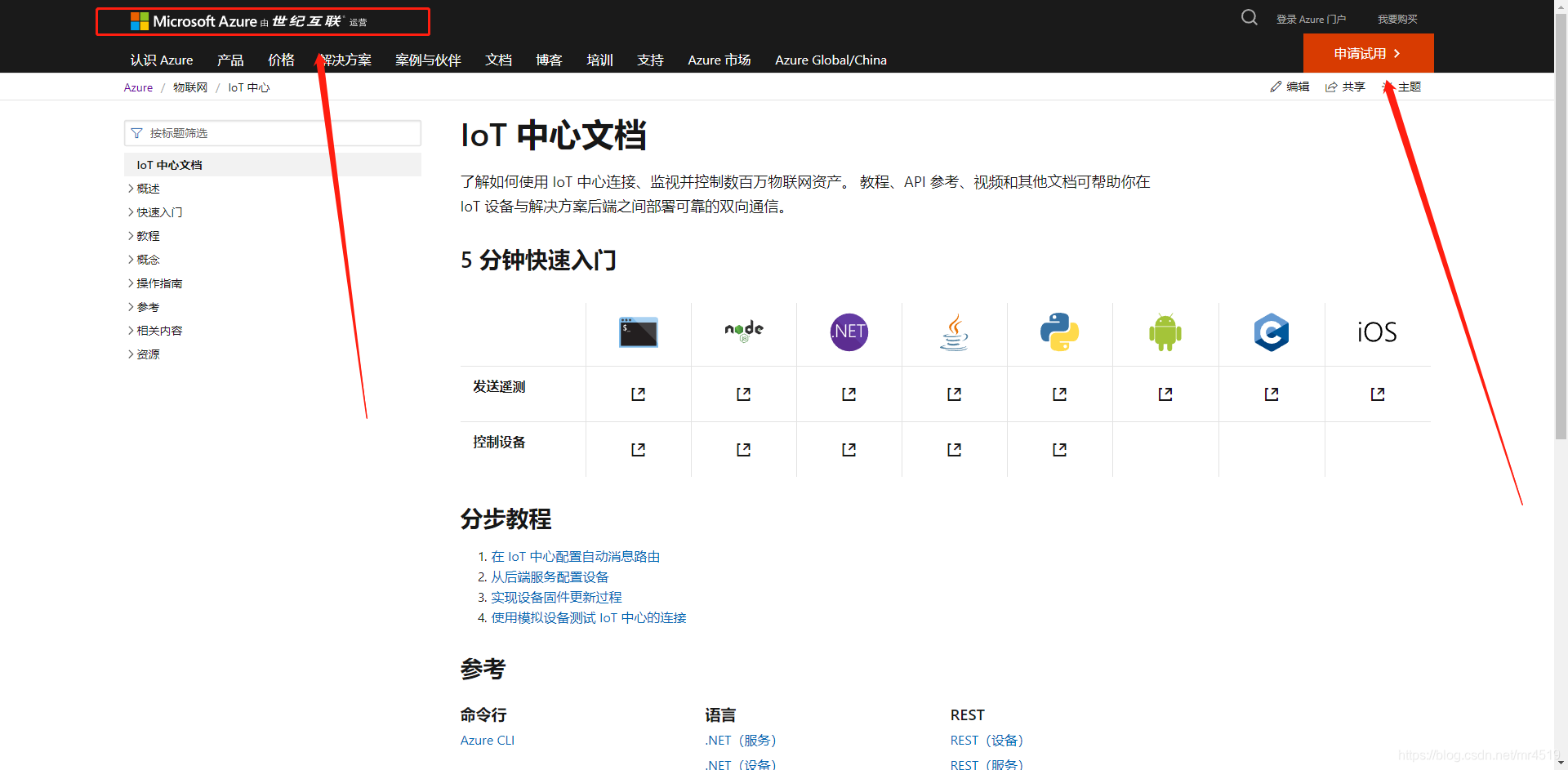Click the edit pencil icon
This screenshot has width=1568, height=770.
click(1276, 87)
